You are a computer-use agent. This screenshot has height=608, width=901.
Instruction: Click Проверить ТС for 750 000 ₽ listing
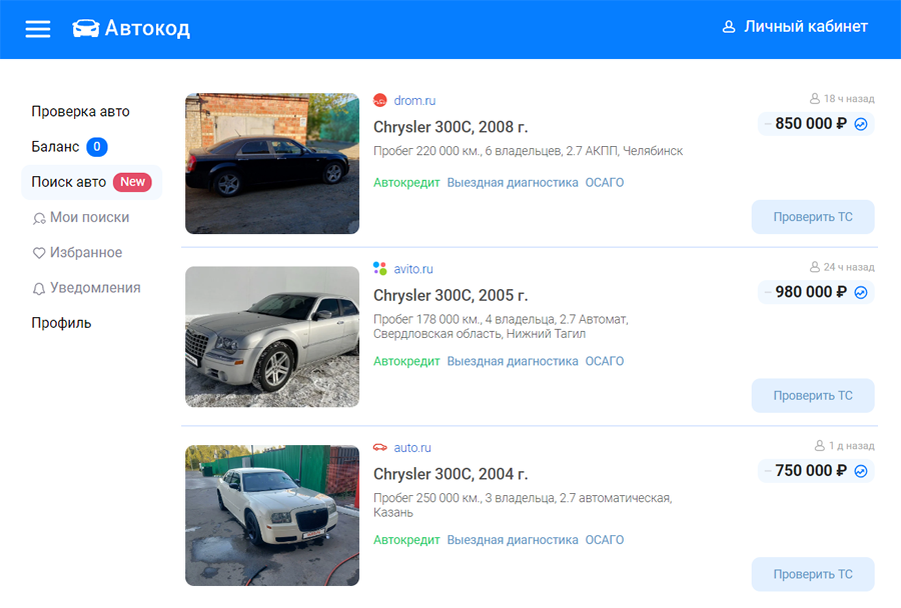813,575
